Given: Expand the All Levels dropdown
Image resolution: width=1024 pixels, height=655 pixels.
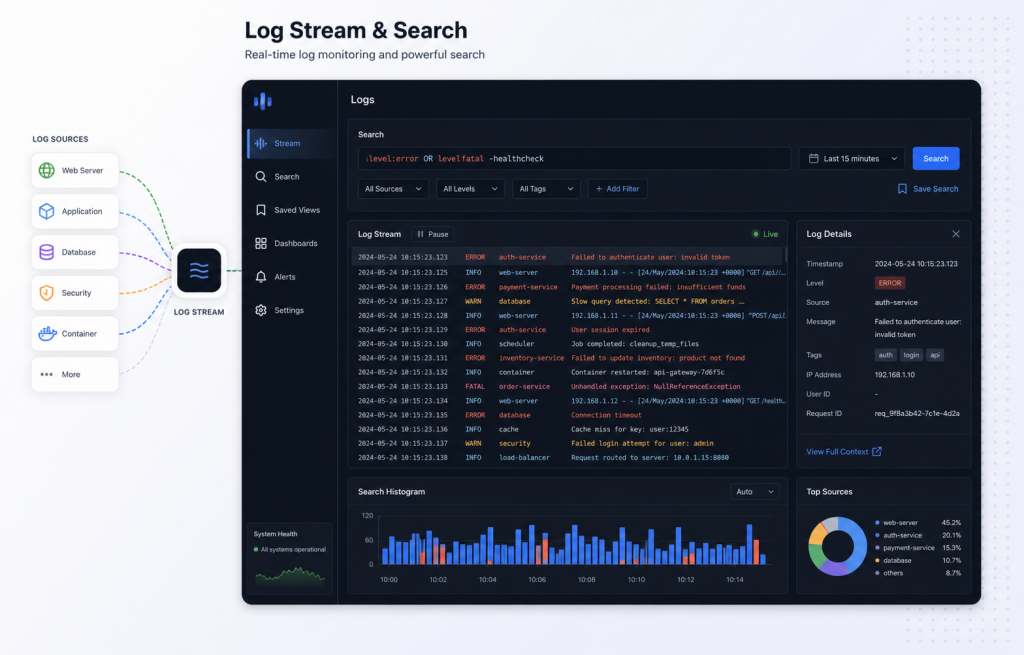Looking at the screenshot, I should [470, 189].
